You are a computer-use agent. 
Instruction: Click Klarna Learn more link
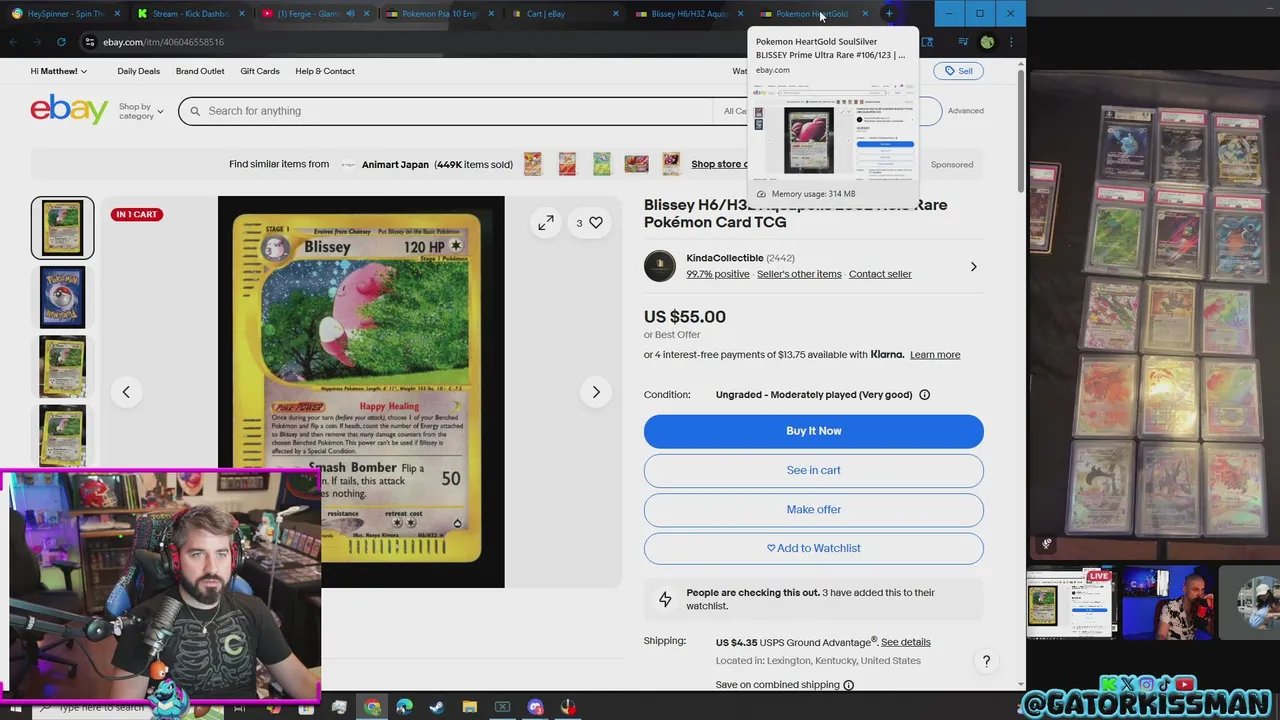click(935, 355)
